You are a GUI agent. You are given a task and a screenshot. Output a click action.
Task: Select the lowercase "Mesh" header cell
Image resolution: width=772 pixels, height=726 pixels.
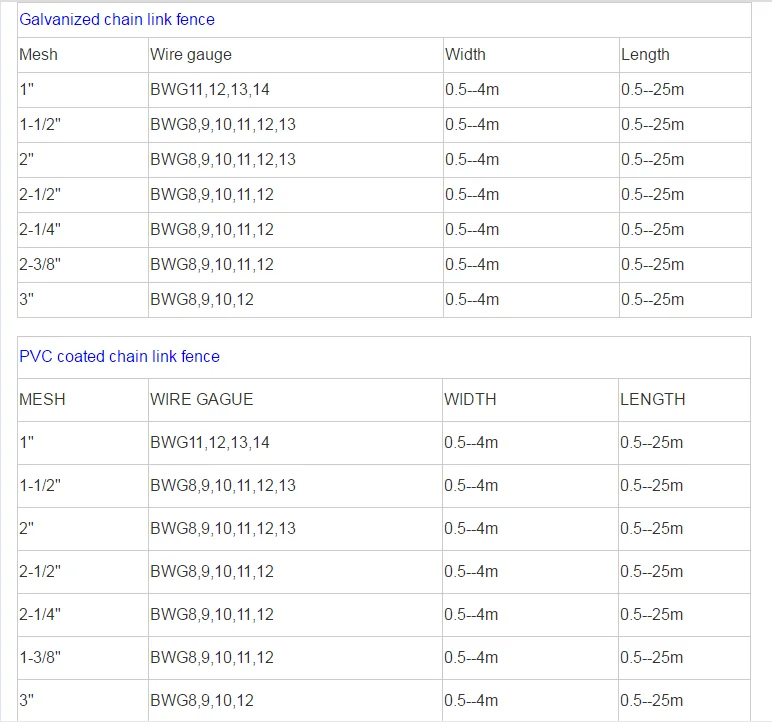39,55
